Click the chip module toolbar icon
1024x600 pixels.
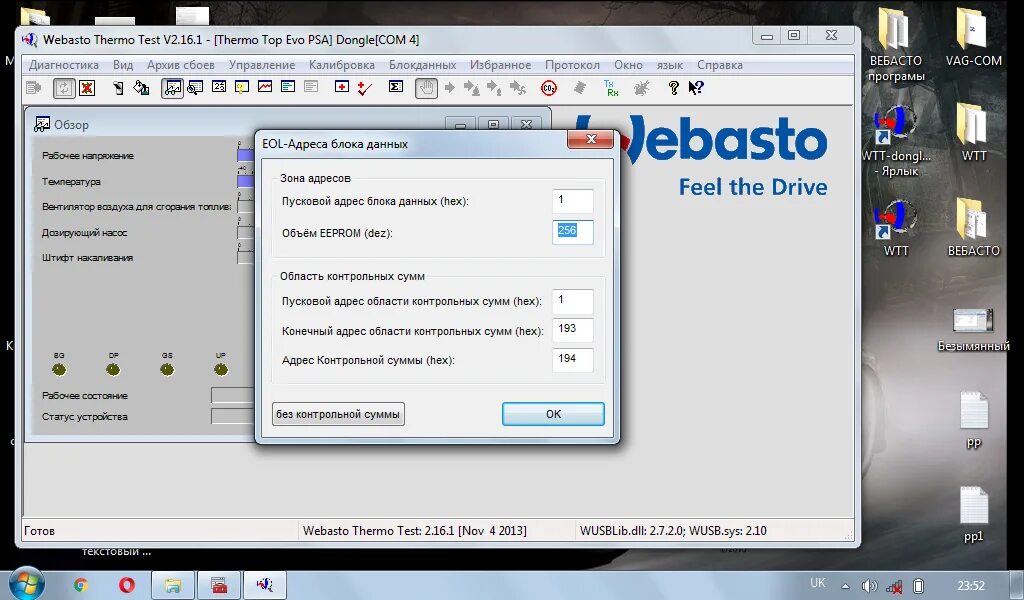point(579,87)
